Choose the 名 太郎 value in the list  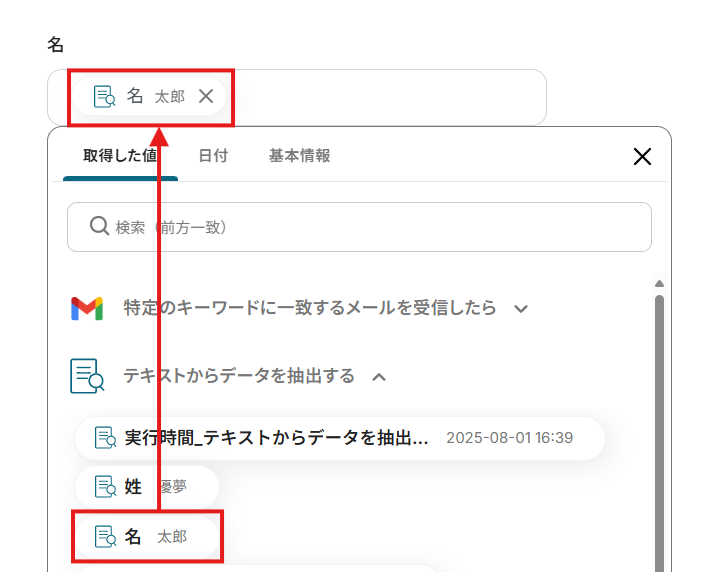point(147,536)
